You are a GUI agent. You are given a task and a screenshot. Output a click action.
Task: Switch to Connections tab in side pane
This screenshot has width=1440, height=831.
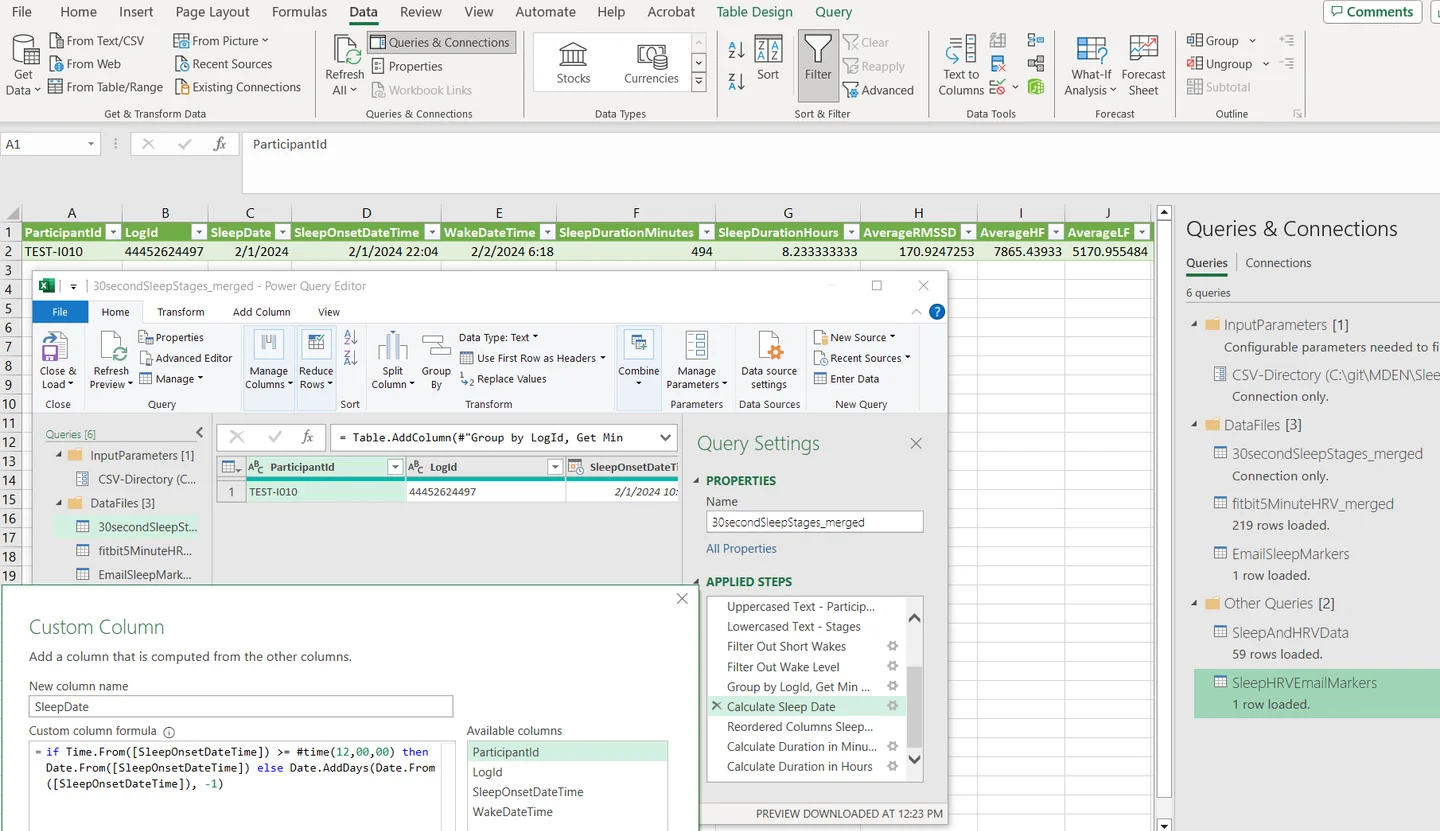point(1278,263)
